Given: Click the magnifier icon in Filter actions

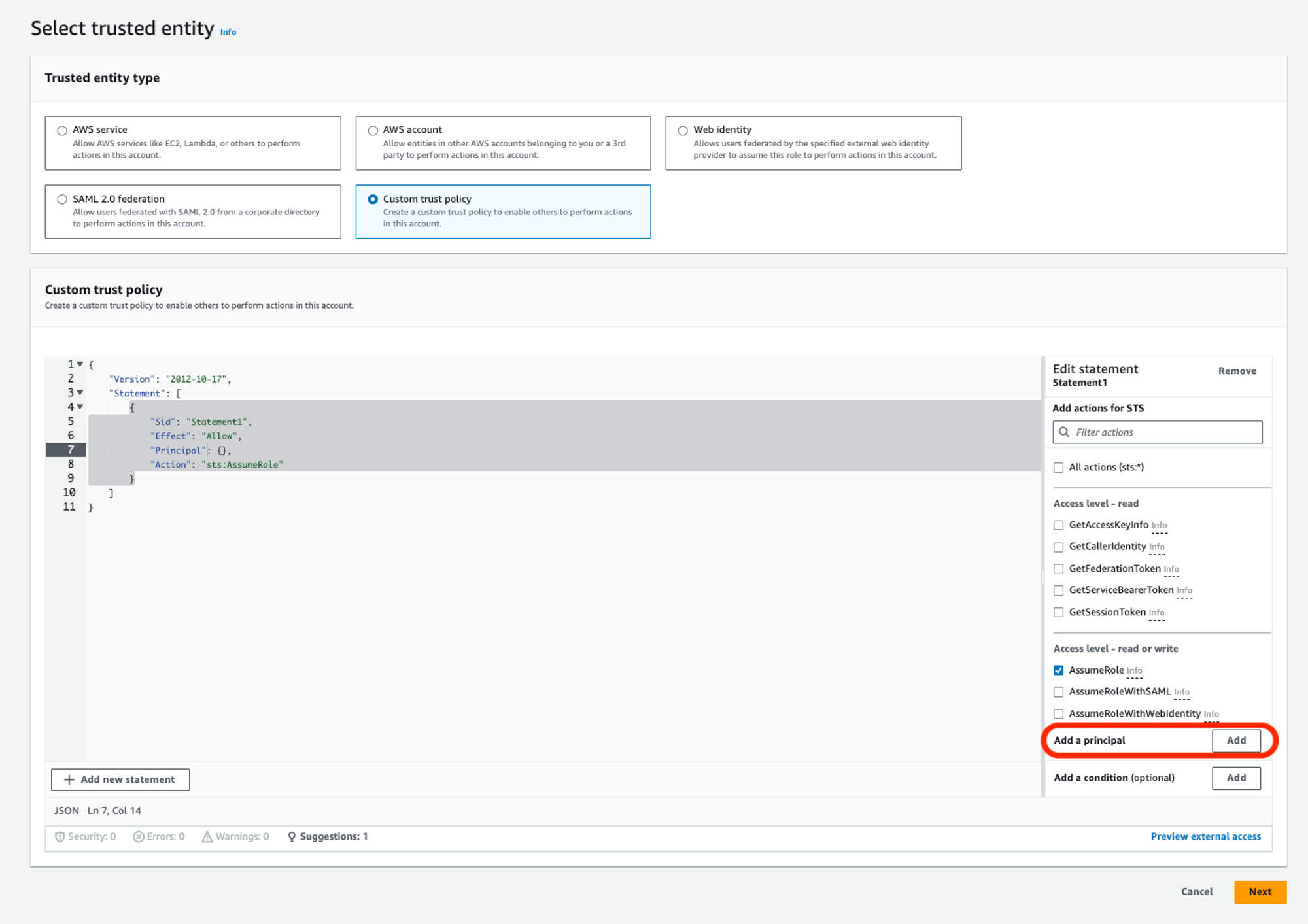Looking at the screenshot, I should [x=1064, y=432].
